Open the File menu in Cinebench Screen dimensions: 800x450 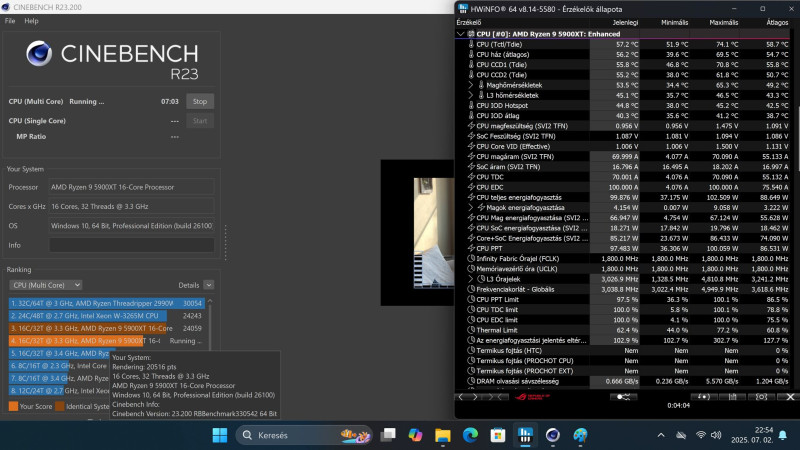click(10, 21)
